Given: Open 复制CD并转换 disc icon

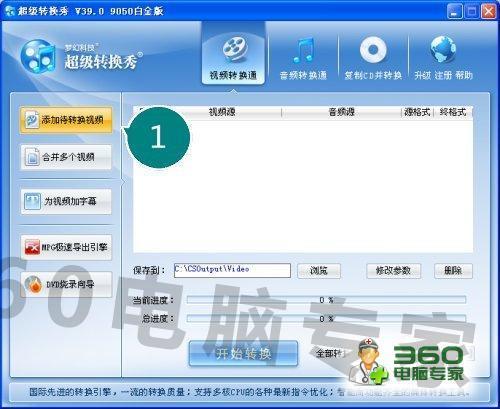Looking at the screenshot, I should click(x=373, y=50).
